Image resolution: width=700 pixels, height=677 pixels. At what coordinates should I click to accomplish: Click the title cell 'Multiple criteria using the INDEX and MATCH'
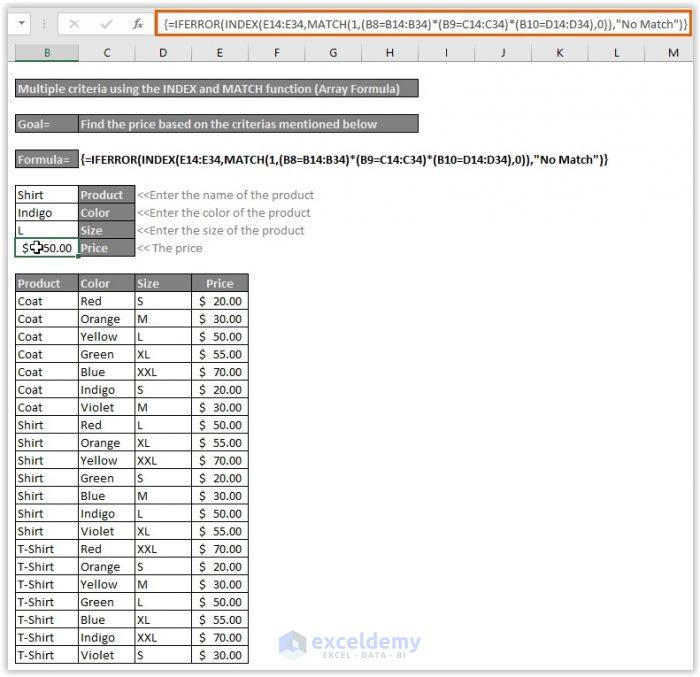coord(217,88)
